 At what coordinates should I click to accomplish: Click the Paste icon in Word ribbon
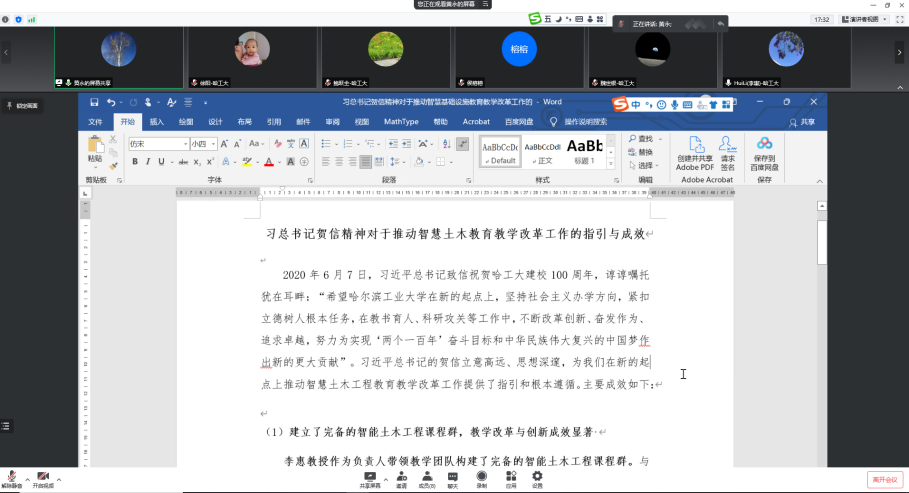[95, 148]
